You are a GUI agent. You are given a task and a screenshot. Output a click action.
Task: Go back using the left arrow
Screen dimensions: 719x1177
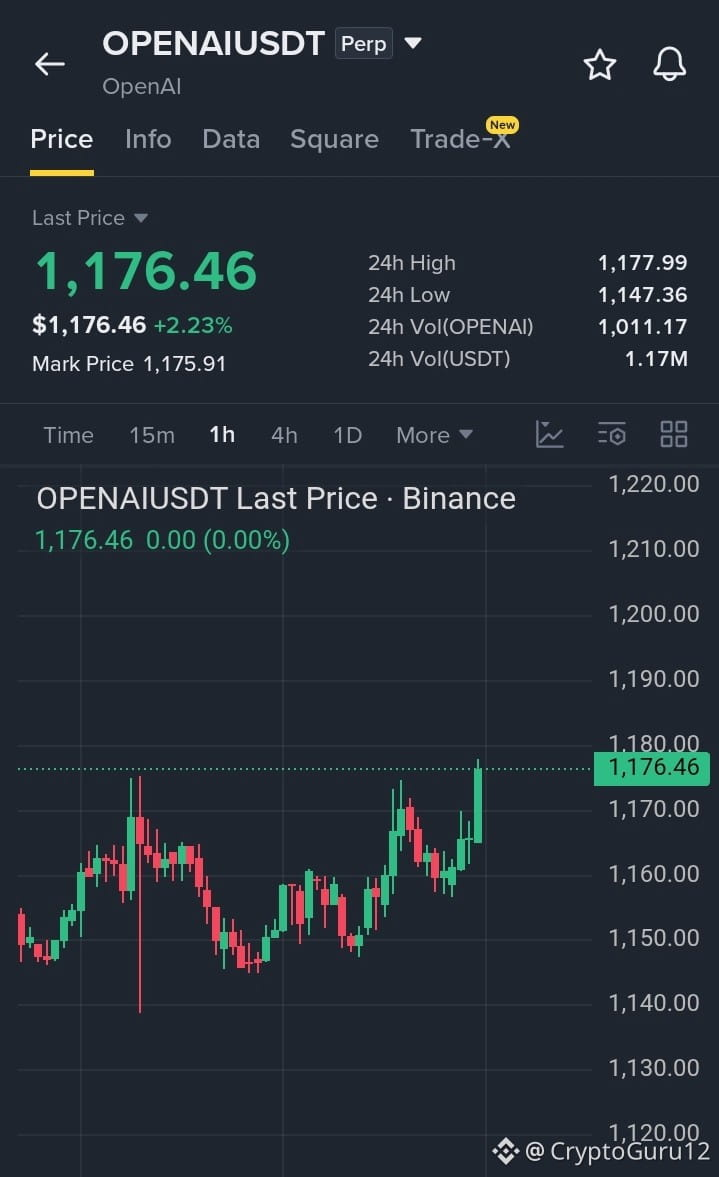click(50, 65)
